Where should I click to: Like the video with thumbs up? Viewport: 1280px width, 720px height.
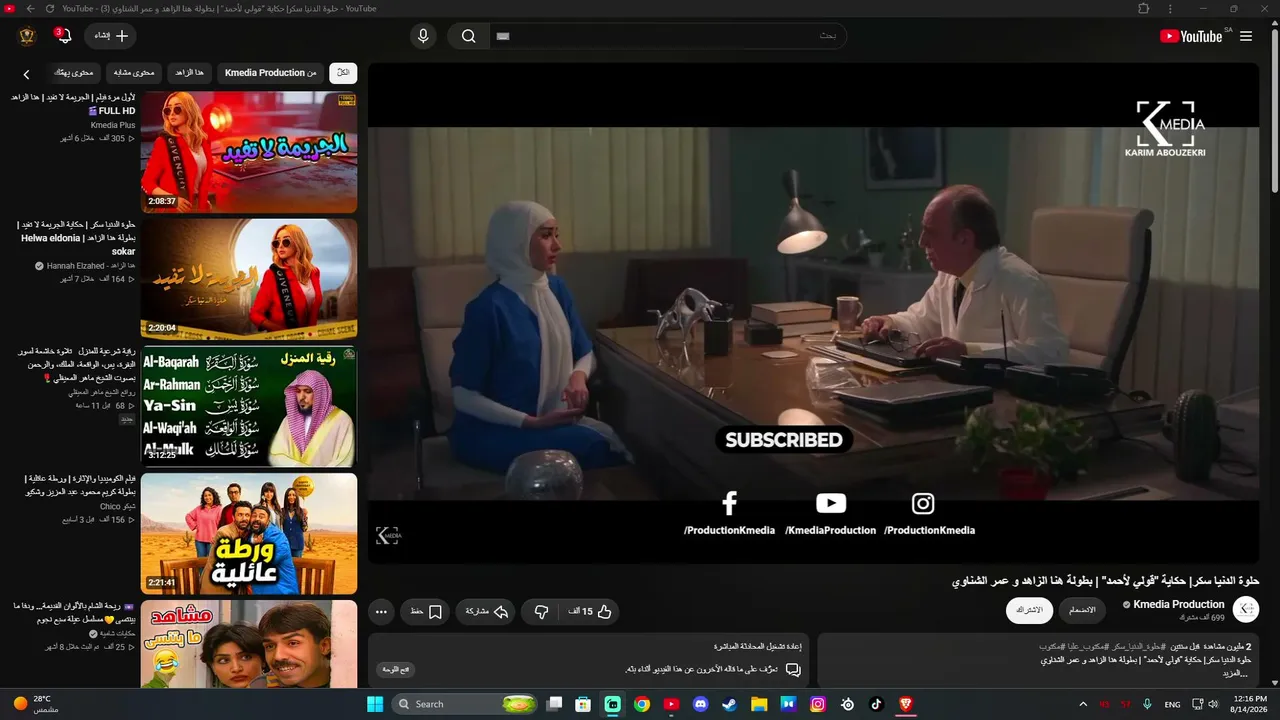pyautogui.click(x=590, y=612)
